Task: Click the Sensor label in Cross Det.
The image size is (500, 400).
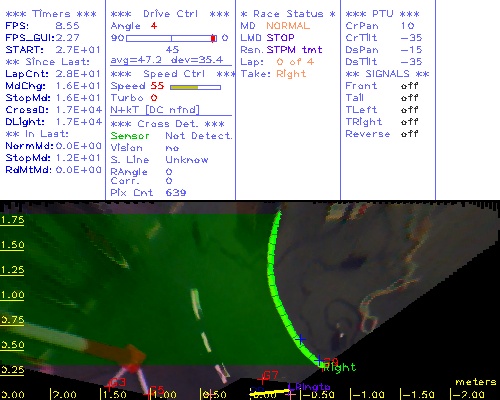Action: (x=130, y=136)
